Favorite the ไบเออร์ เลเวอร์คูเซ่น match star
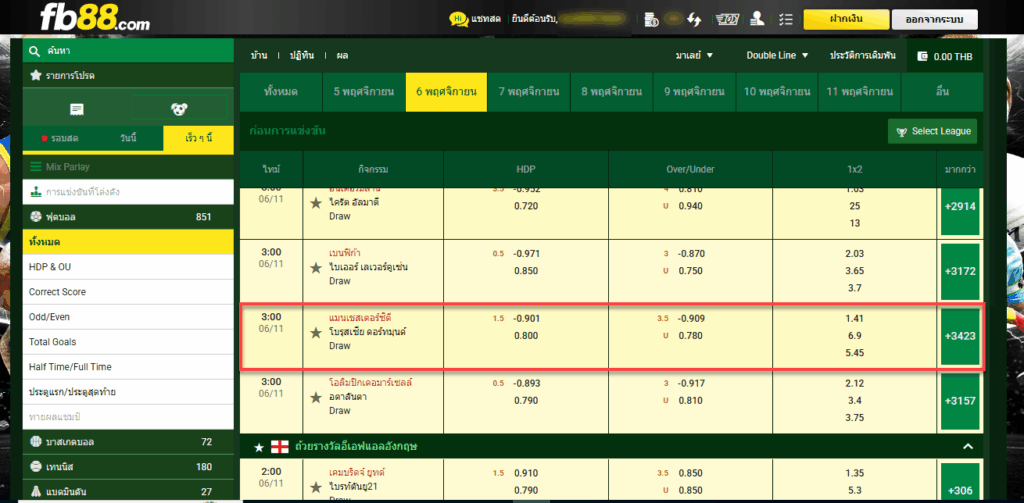 pos(316,267)
